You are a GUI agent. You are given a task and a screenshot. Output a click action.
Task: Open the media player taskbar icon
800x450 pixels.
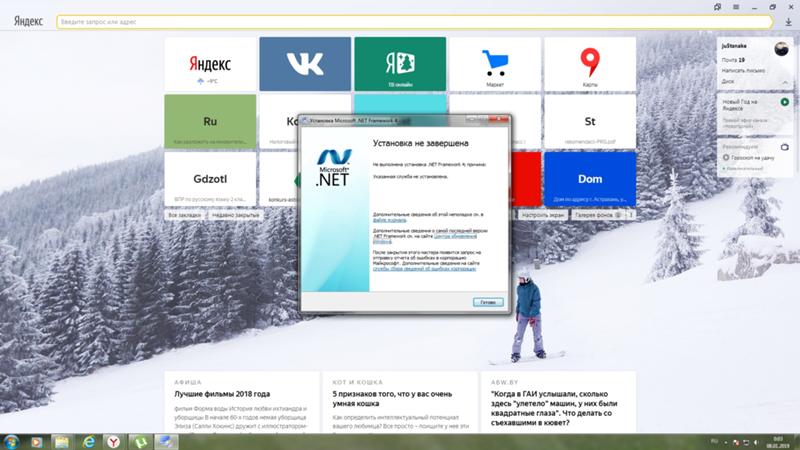36,442
